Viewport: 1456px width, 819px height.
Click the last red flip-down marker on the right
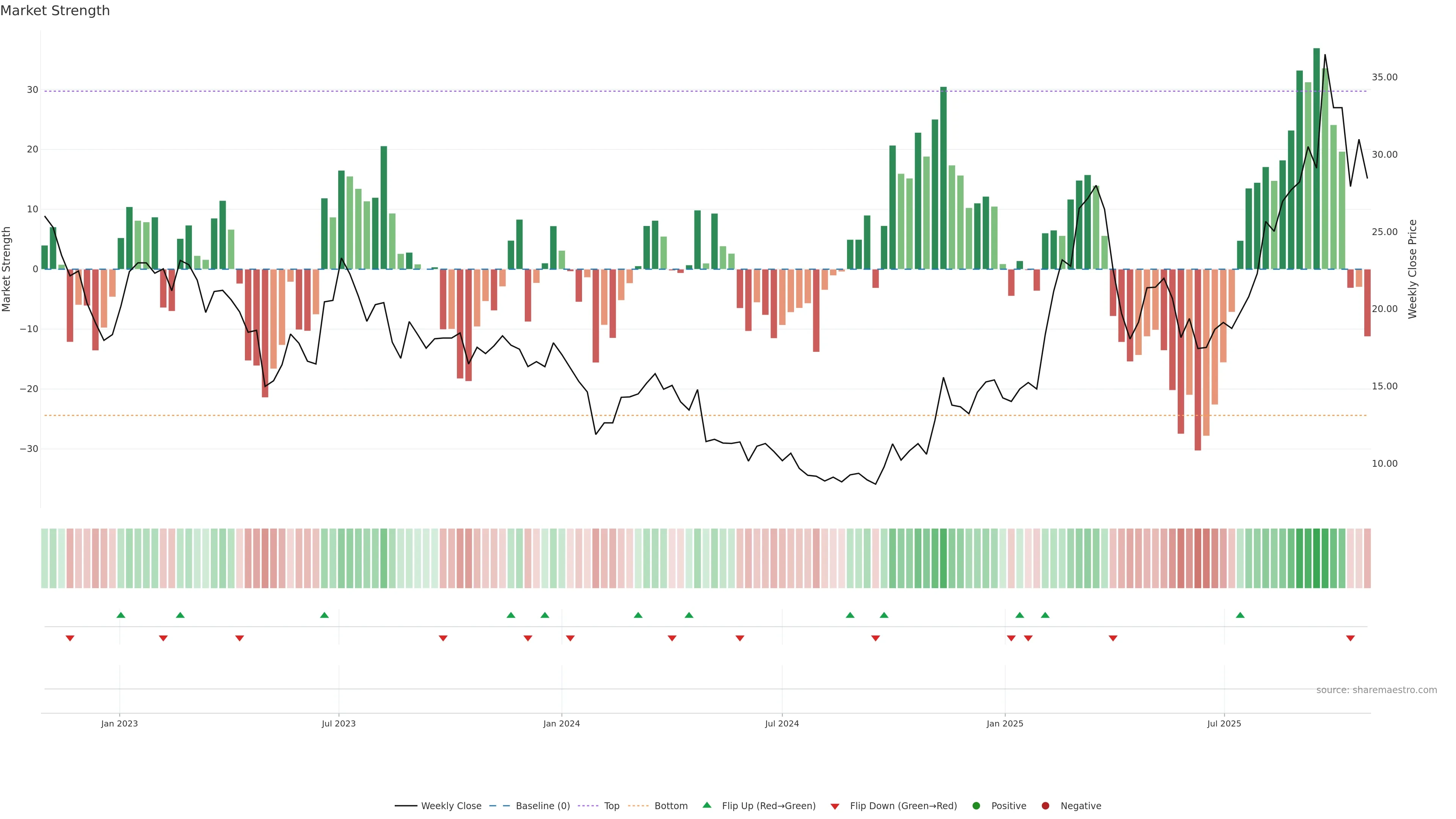pyautogui.click(x=1350, y=638)
